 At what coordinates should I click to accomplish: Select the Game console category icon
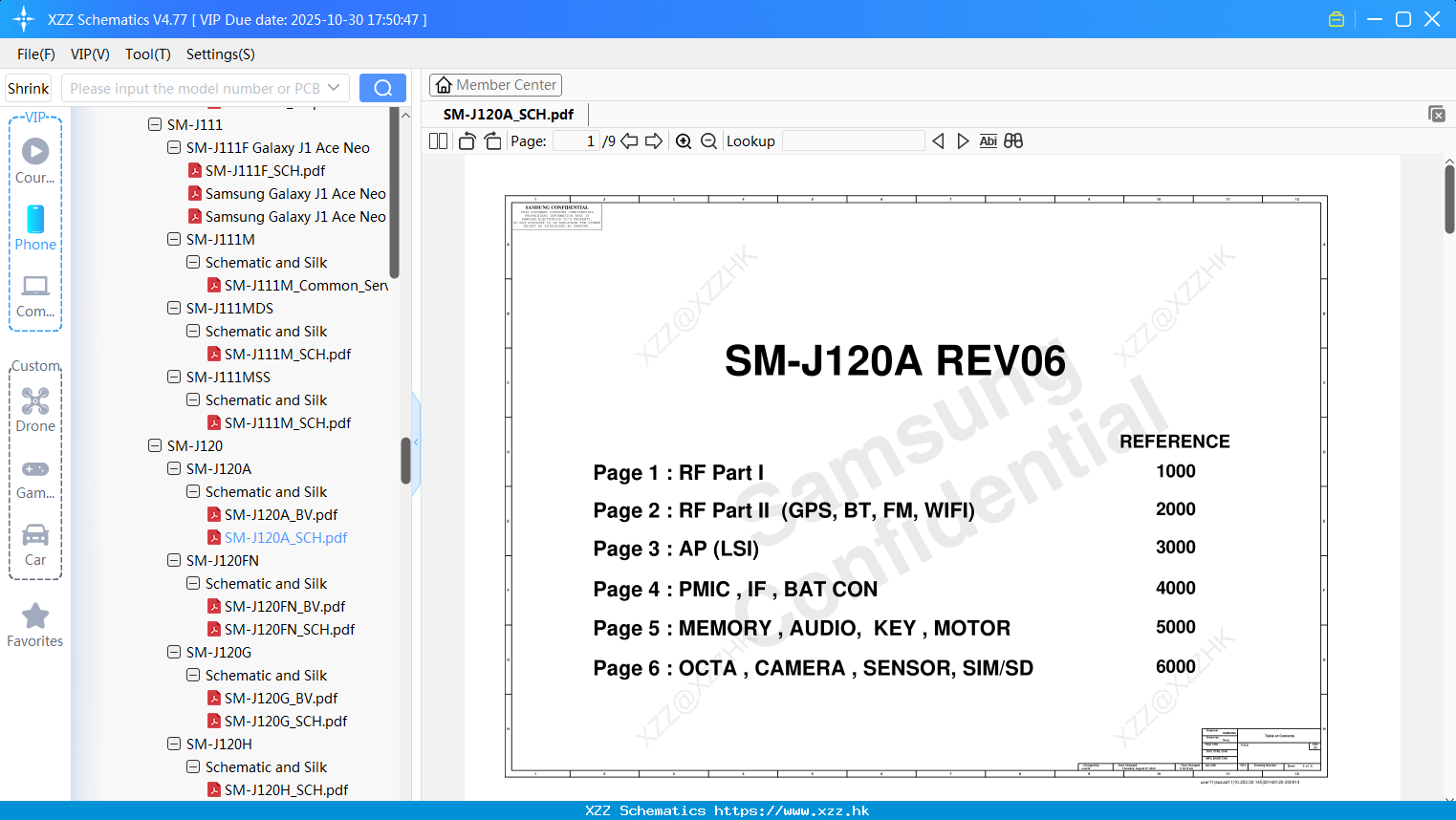(x=35, y=480)
